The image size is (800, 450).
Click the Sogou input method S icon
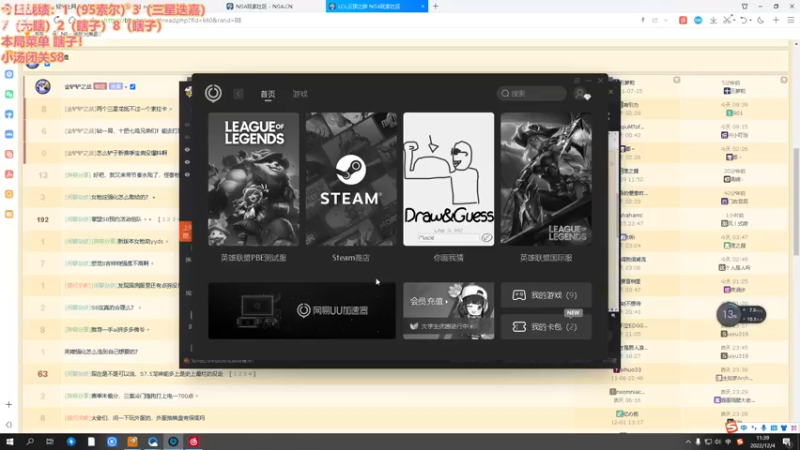point(731,427)
